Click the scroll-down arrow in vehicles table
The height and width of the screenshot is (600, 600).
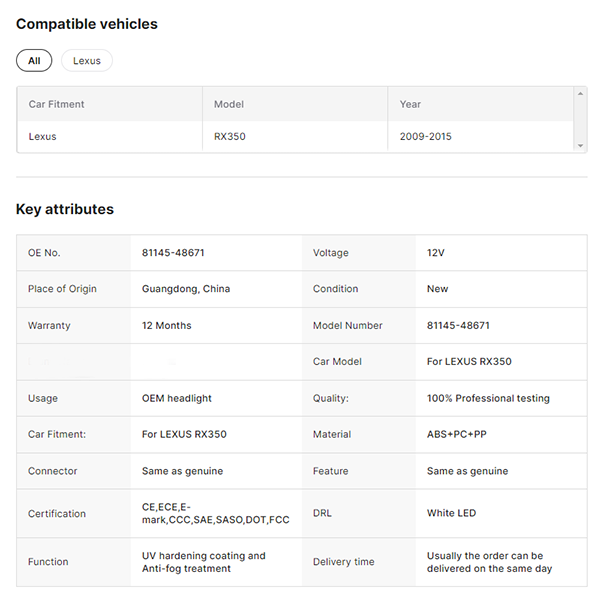pyautogui.click(x=581, y=146)
